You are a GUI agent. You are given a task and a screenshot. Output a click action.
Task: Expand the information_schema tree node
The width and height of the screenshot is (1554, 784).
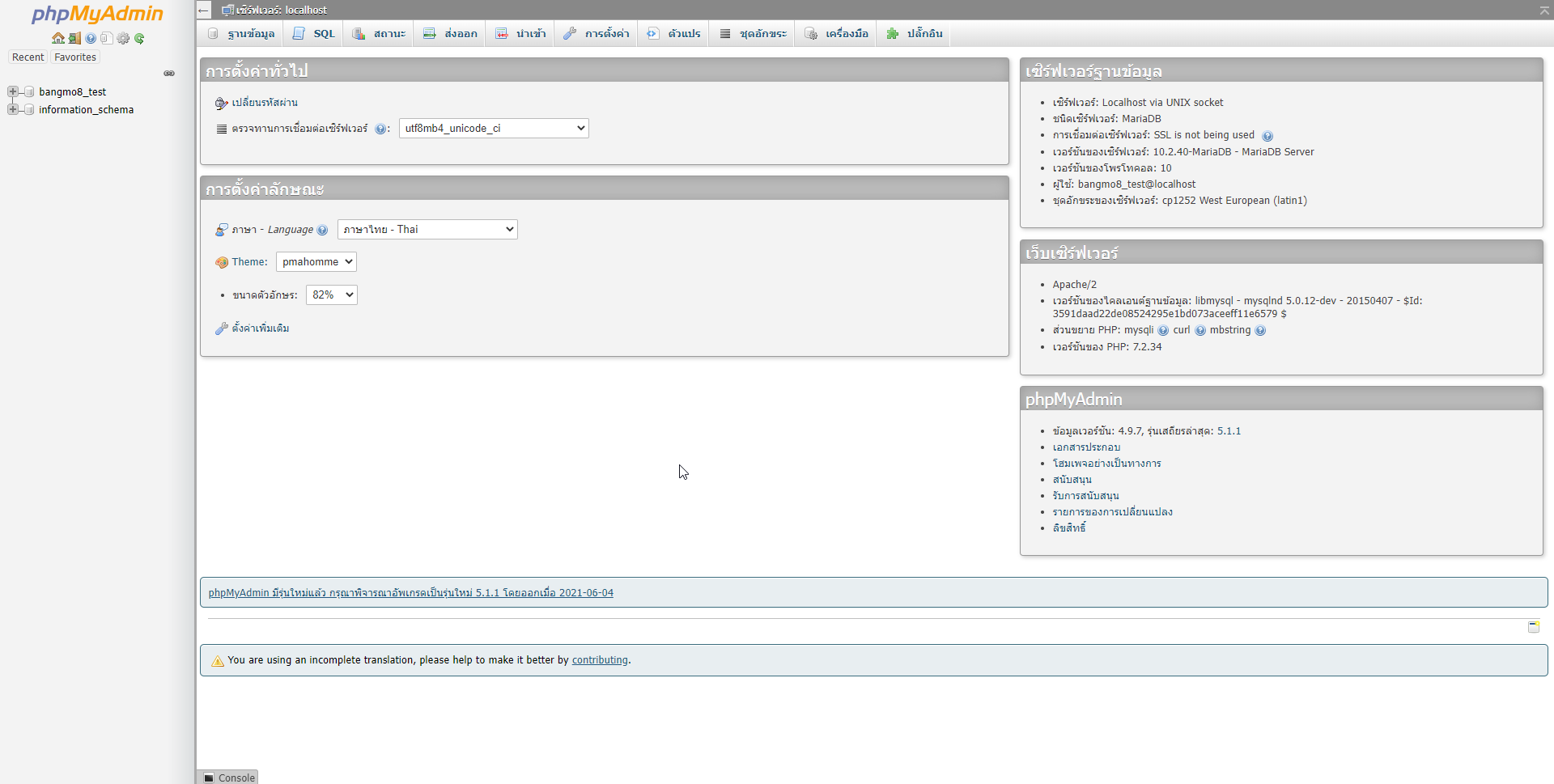click(x=13, y=109)
